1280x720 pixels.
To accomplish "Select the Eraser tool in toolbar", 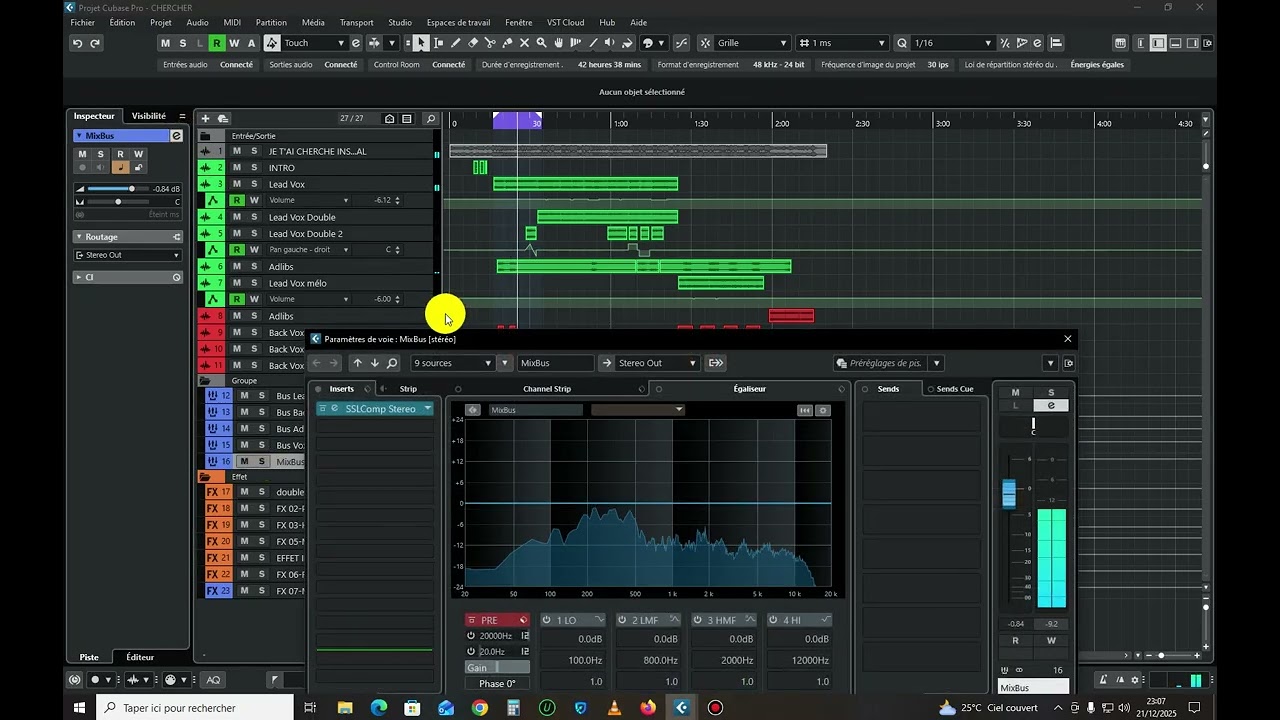I will (x=473, y=43).
